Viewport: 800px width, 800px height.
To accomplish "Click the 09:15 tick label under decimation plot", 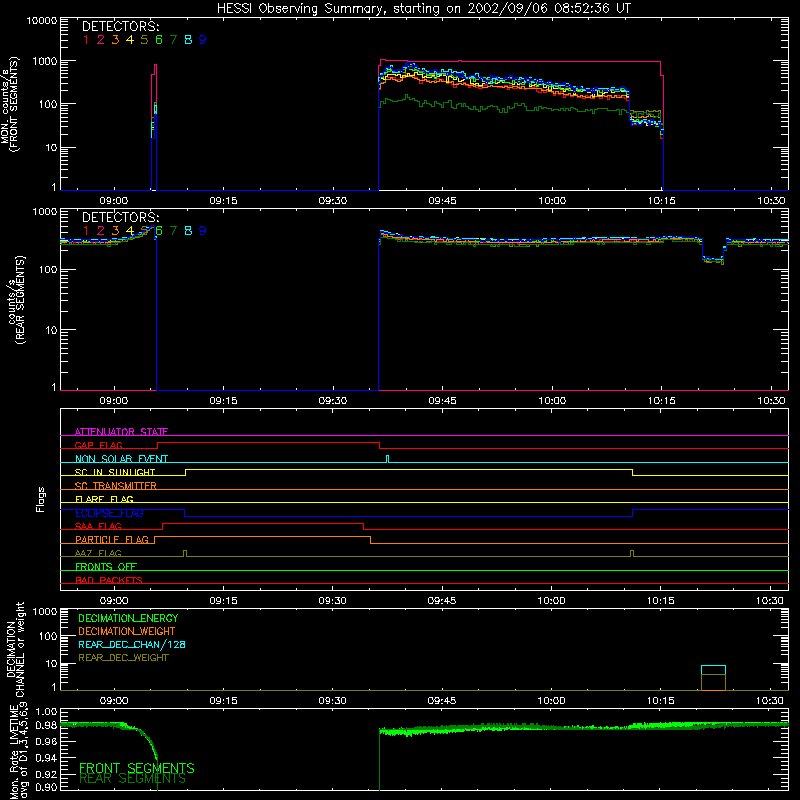I will tap(223, 701).
